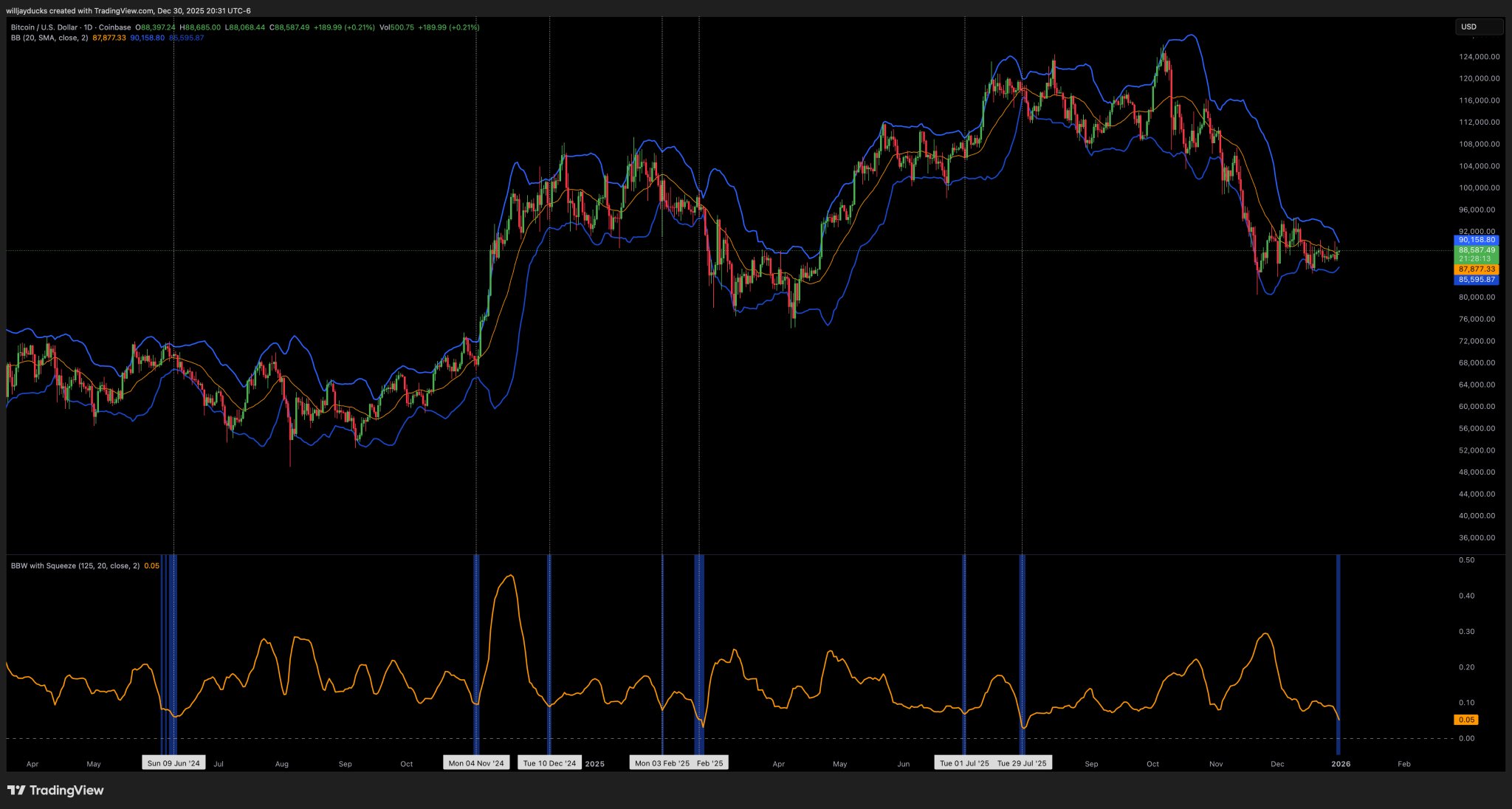Select the BB (20, SMA, close, 2) legend
The image size is (1512, 809).
tap(49, 38)
